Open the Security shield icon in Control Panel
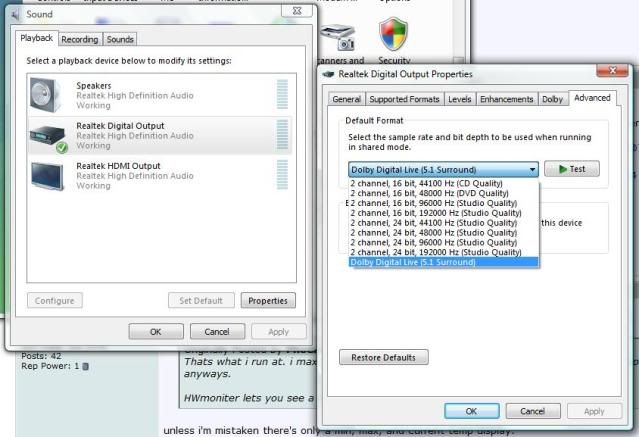Image resolution: width=639 pixels, height=437 pixels. tap(393, 33)
